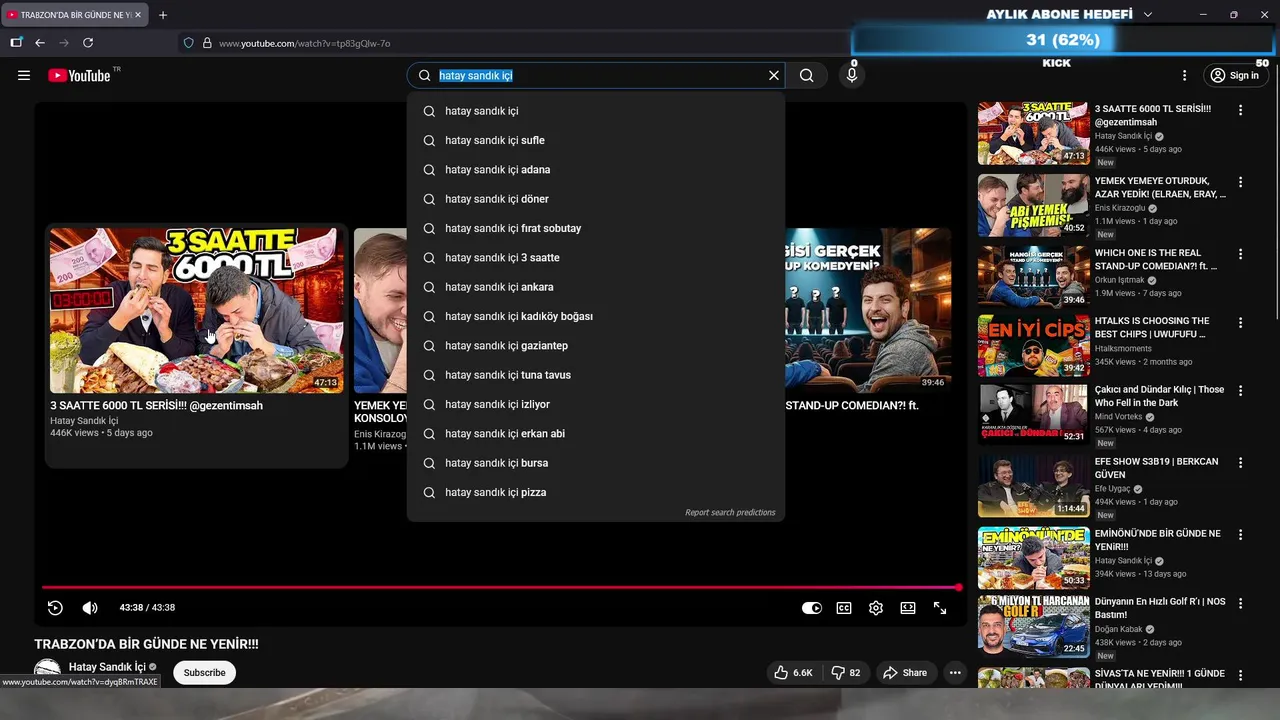Choose suggestion "hatay sandık içi tuna tavus"
Screen dimensions: 1280x720
pyautogui.click(x=596, y=375)
